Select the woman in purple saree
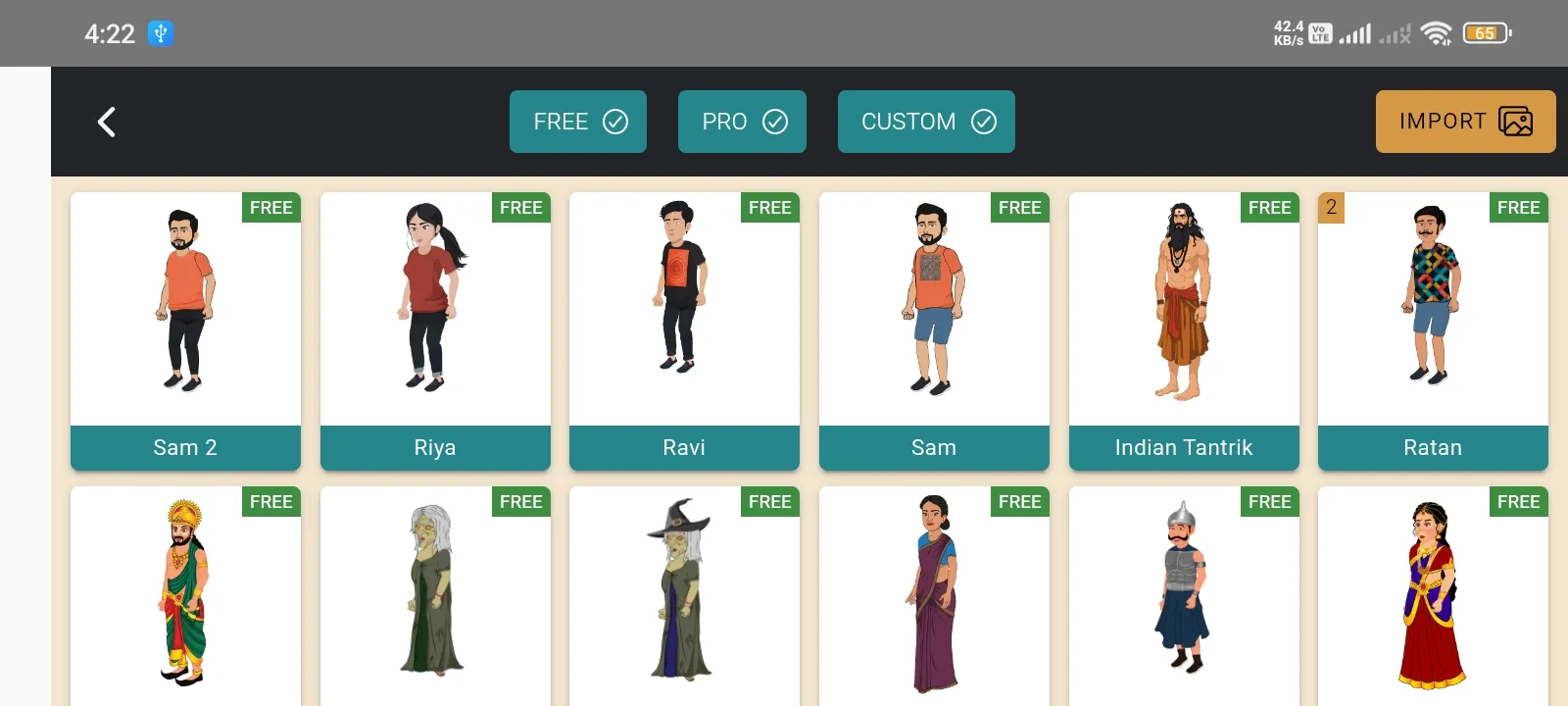Viewport: 1568px width, 706px height. [x=934, y=596]
